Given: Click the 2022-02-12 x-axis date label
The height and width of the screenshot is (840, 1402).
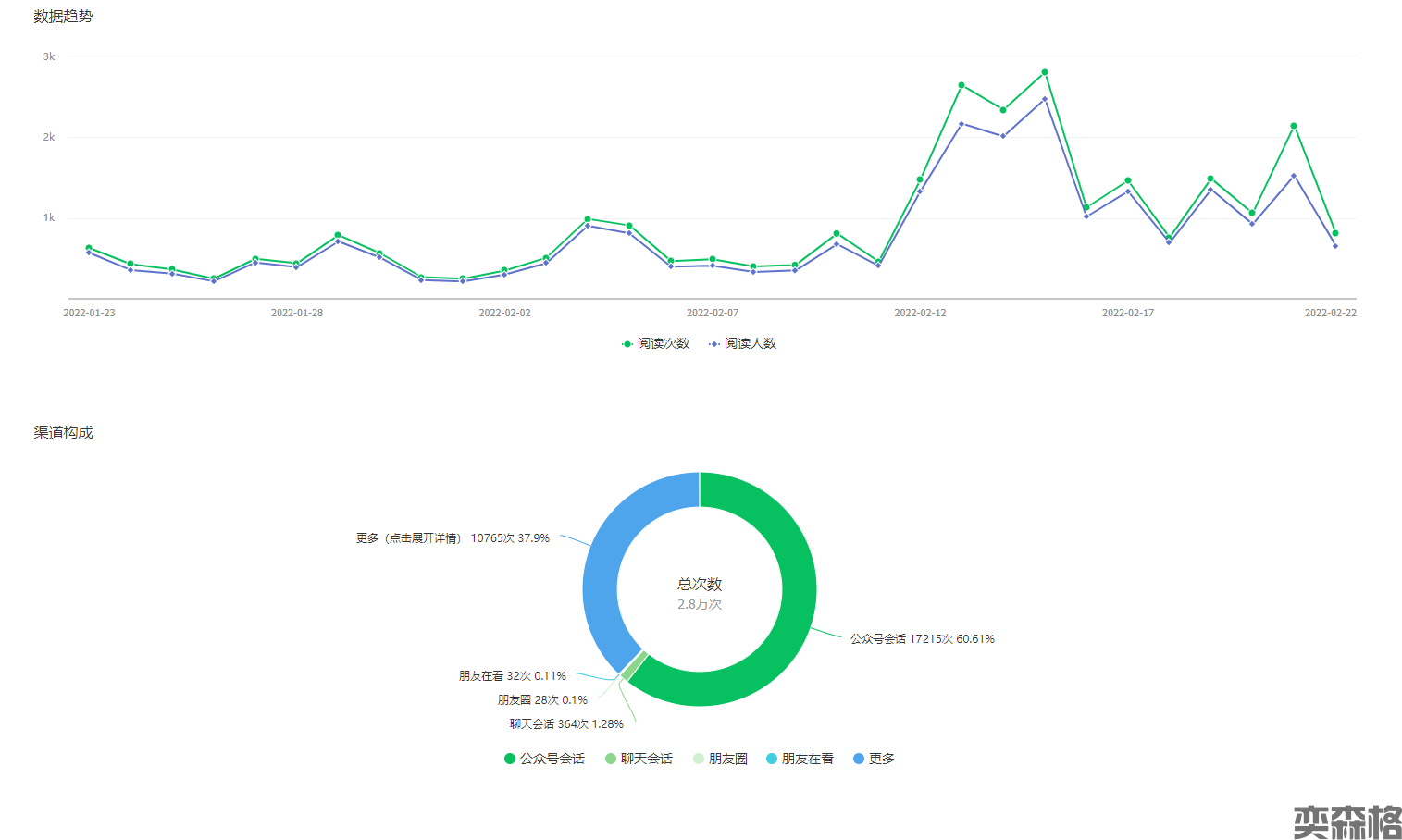Looking at the screenshot, I should coord(920,313).
